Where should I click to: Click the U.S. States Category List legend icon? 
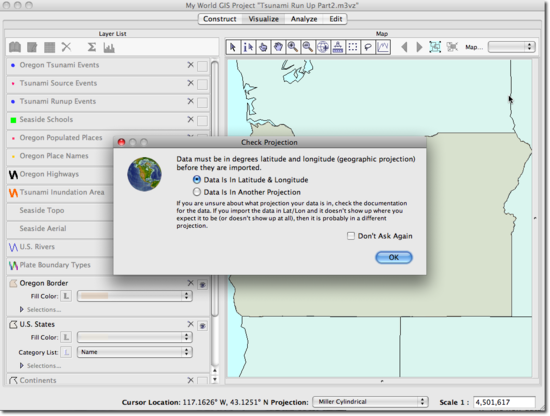coord(66,352)
